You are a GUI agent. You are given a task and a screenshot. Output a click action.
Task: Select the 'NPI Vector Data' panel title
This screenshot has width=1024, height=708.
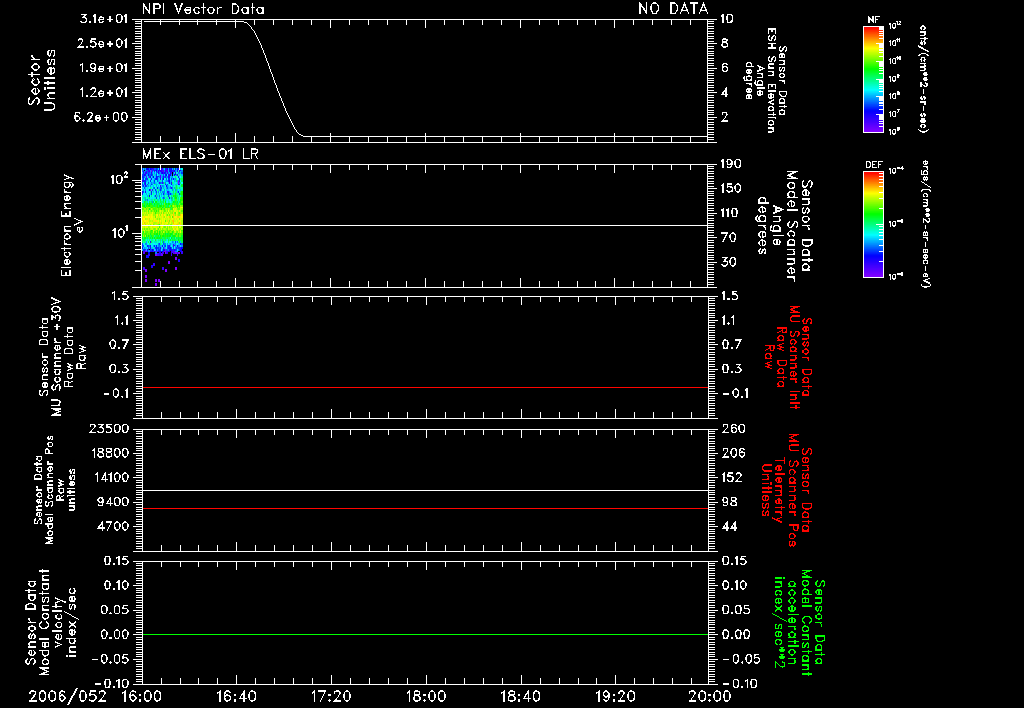[x=204, y=9]
